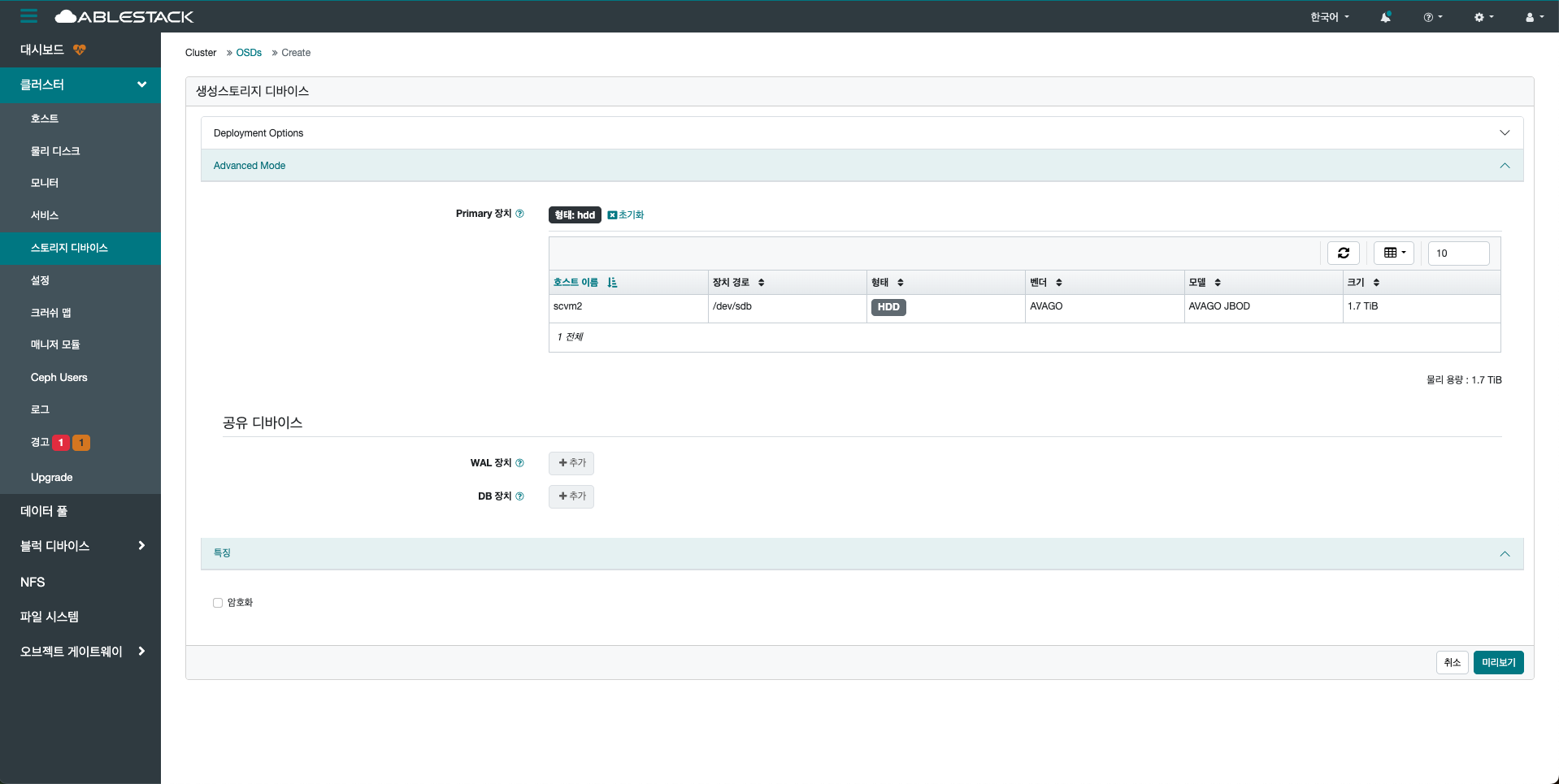Screen dimensions: 1559x784
Task: Click the page size input field
Action: (1458, 253)
